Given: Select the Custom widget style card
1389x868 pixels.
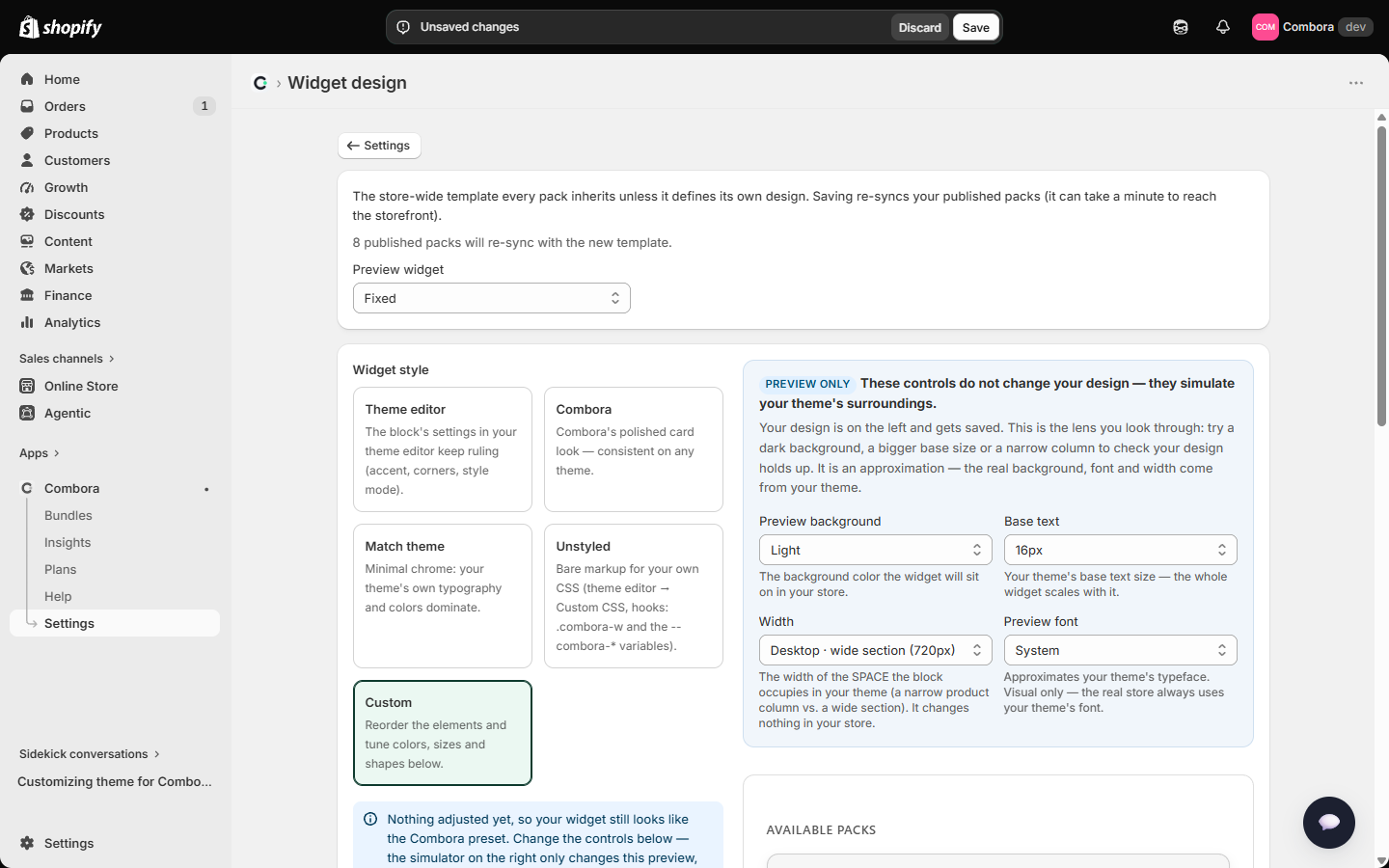Looking at the screenshot, I should pyautogui.click(x=443, y=733).
